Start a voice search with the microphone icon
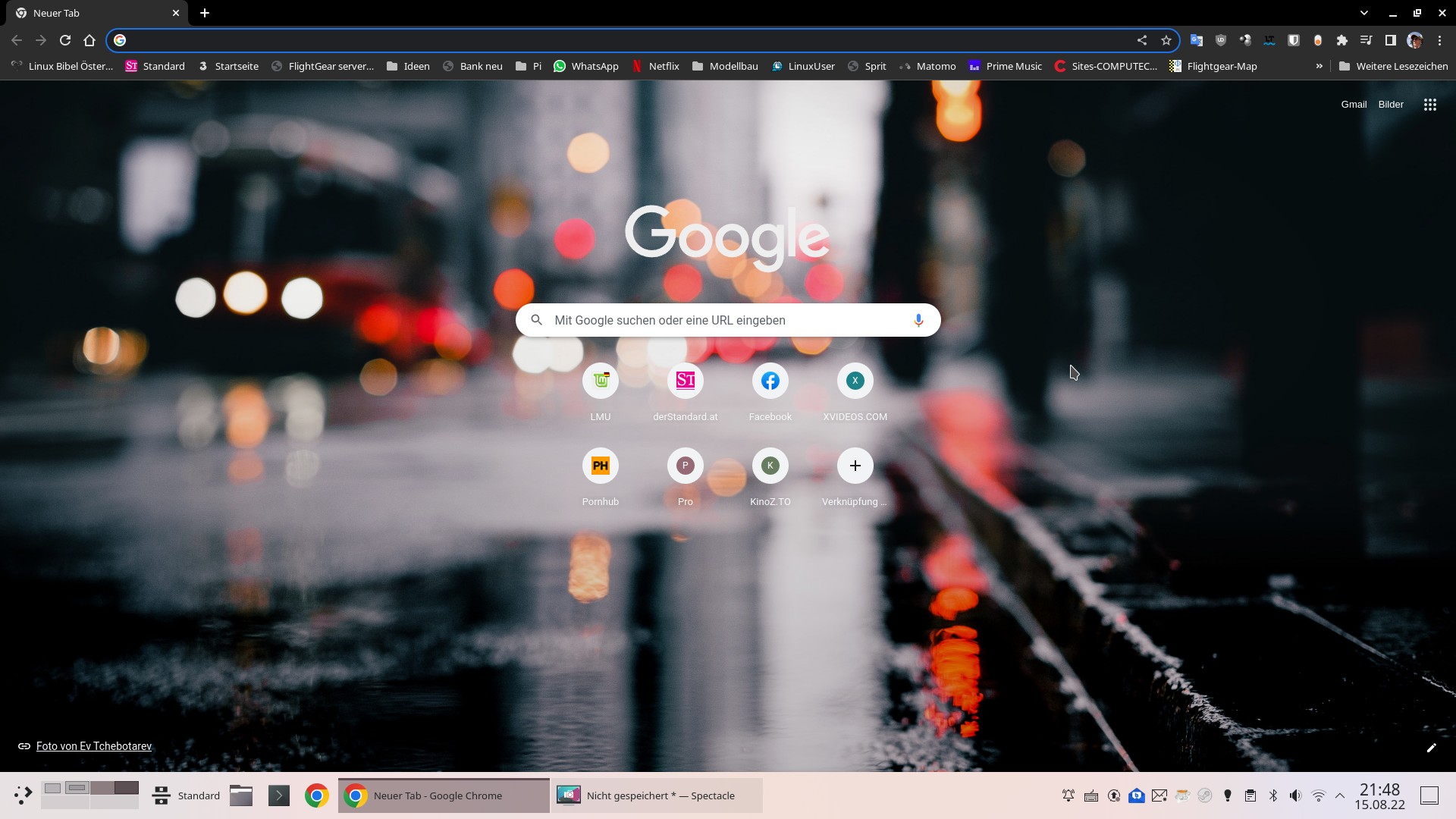The width and height of the screenshot is (1456, 819). pos(918,320)
